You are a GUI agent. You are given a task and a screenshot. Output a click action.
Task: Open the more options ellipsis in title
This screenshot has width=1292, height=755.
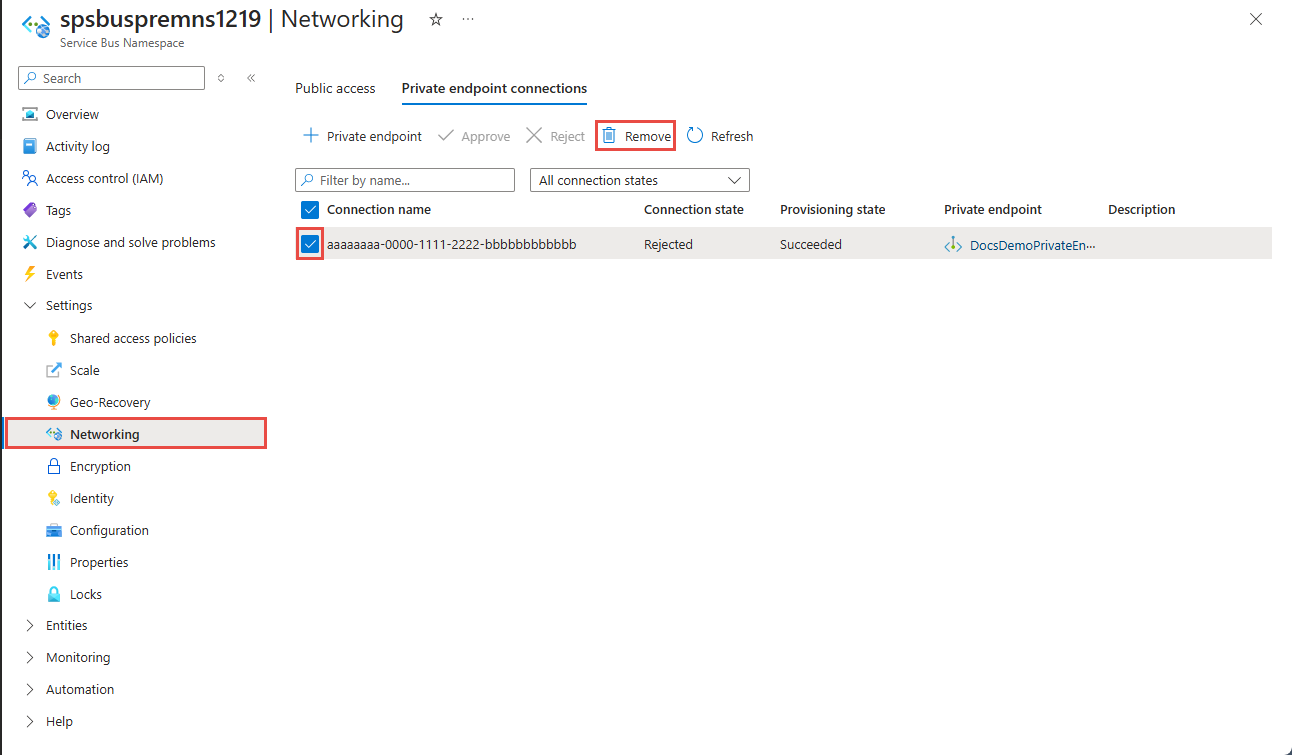tap(468, 19)
